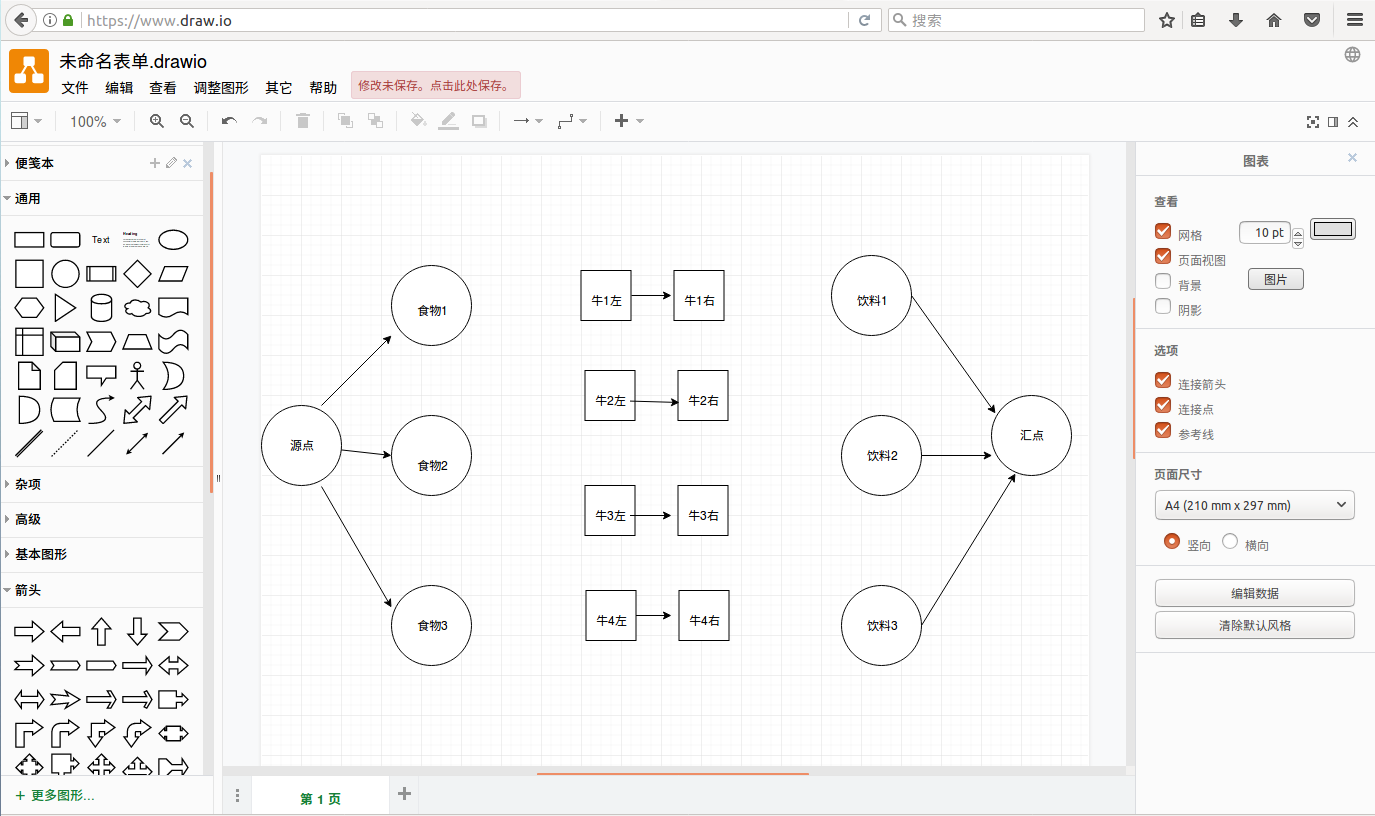This screenshot has width=1375, height=816.
Task: Undo the last action
Action: 229,121
